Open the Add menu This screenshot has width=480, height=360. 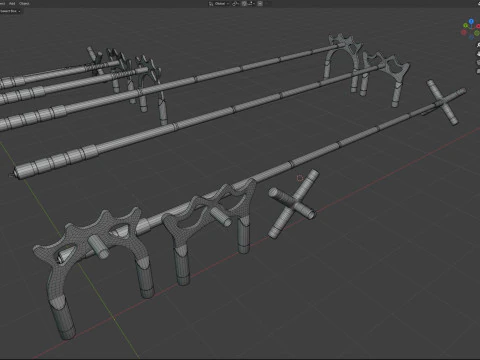pyautogui.click(x=12, y=3)
